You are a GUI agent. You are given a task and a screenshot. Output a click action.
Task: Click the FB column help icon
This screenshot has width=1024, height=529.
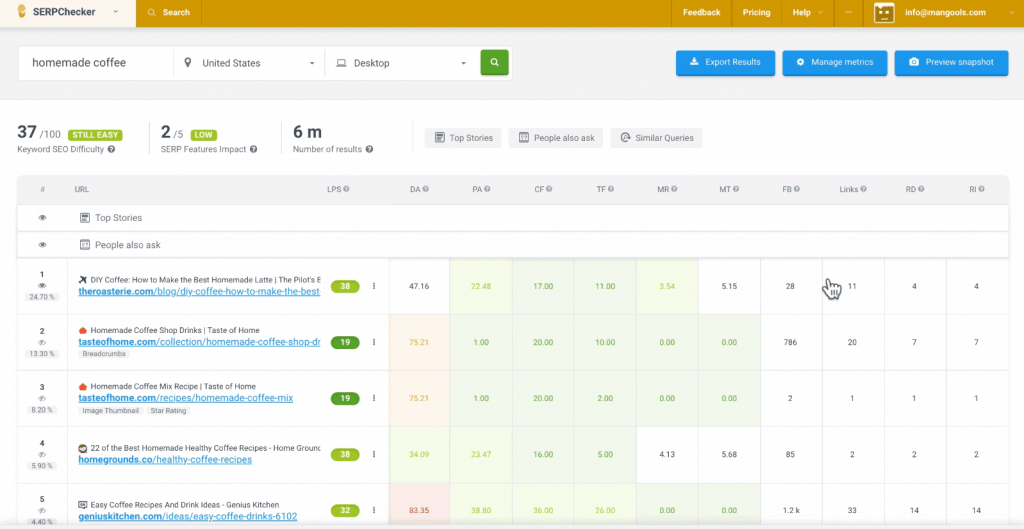pos(797,189)
